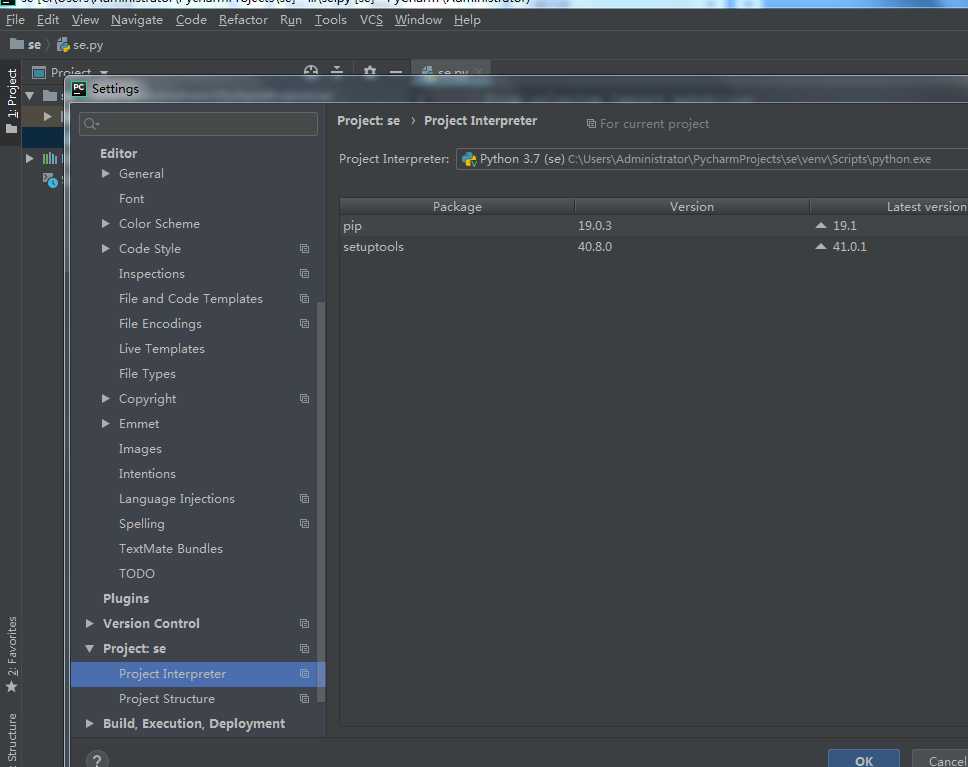968x767 pixels.
Task: Select Live Templates settings
Action: [162, 349]
